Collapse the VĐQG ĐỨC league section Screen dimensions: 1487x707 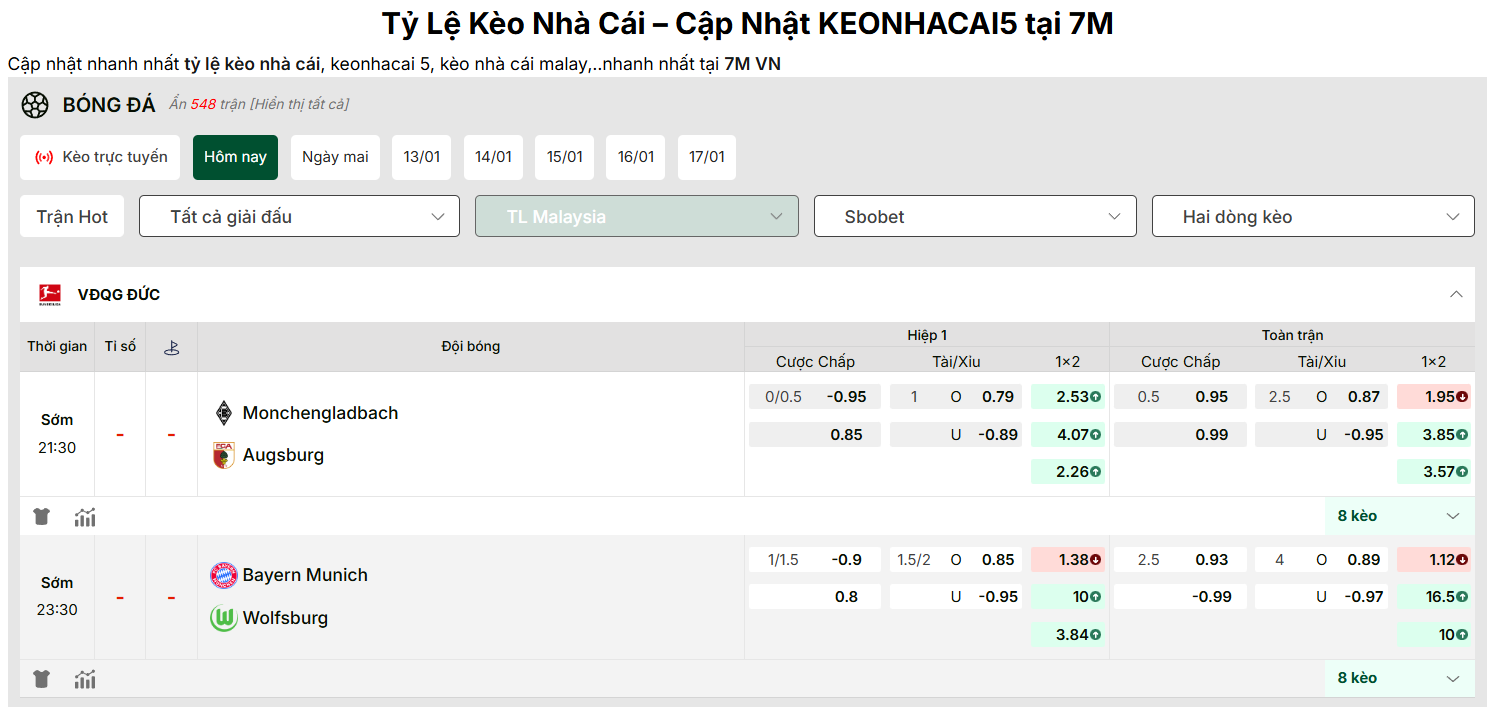tap(1456, 294)
